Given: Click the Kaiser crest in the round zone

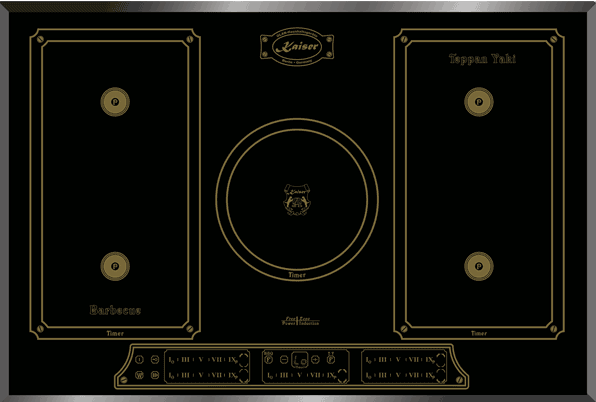Looking at the screenshot, I should pos(297,200).
